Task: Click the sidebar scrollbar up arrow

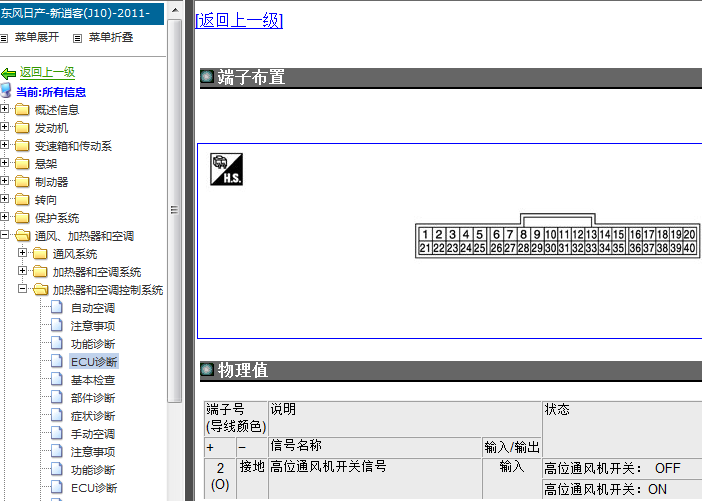Action: click(x=175, y=10)
